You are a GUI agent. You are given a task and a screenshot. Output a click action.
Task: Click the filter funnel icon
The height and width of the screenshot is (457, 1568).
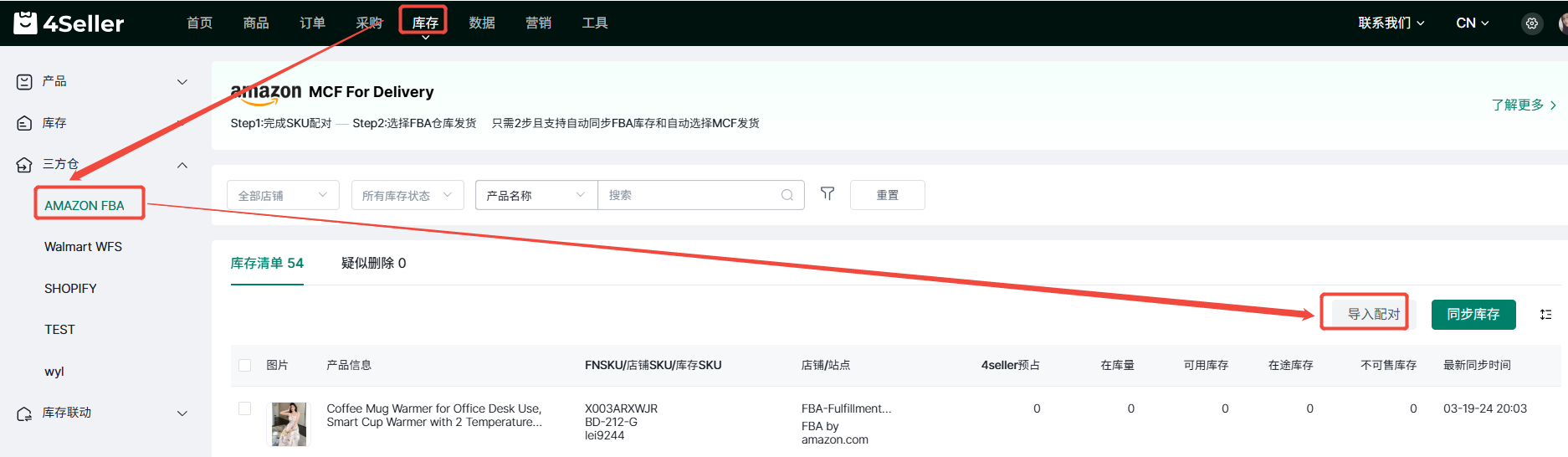click(x=828, y=194)
